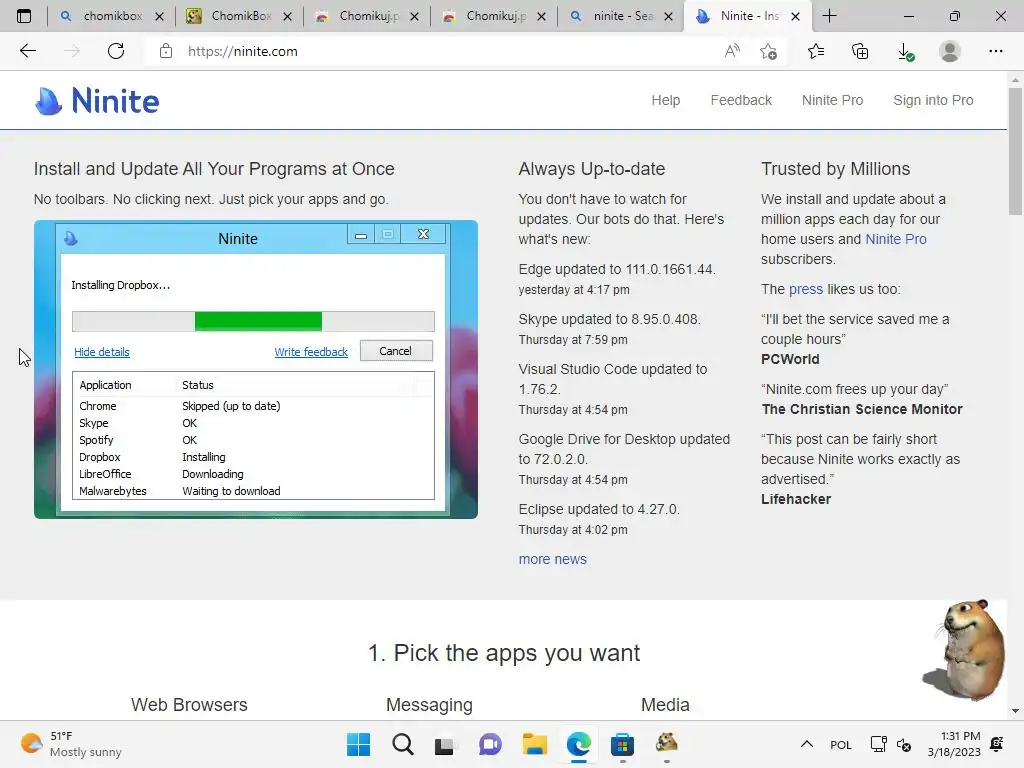Select the 'Web Browsers' heading
This screenshot has height=768, width=1024.
[x=189, y=705]
